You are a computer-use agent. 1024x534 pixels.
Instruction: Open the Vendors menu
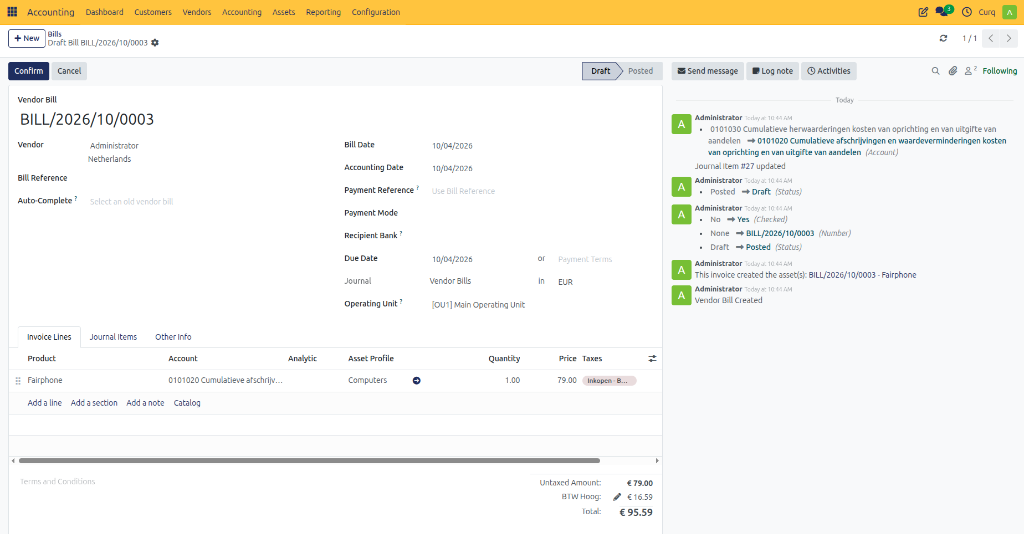tap(197, 12)
